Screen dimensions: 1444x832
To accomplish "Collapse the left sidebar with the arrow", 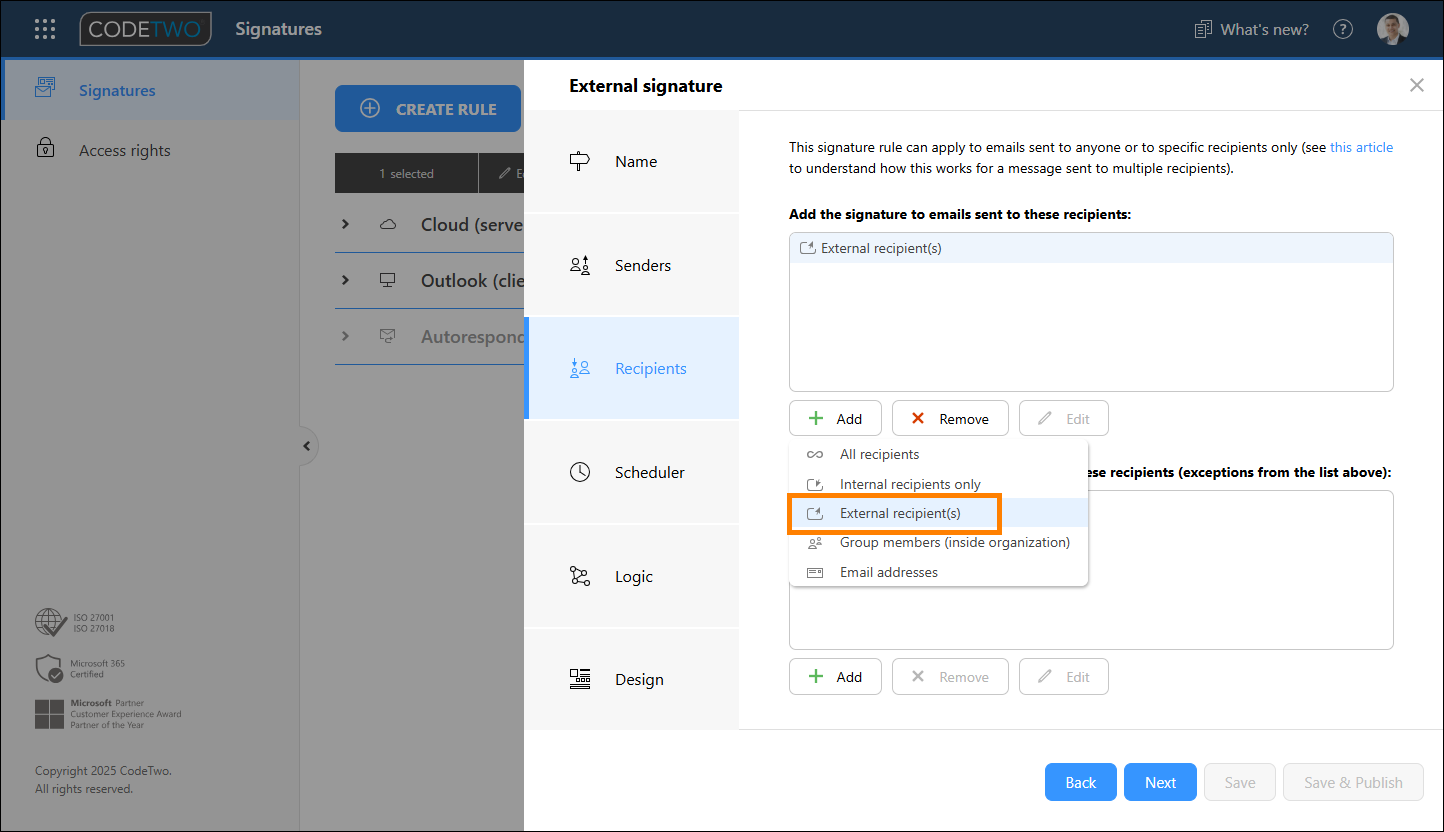I will [306, 446].
